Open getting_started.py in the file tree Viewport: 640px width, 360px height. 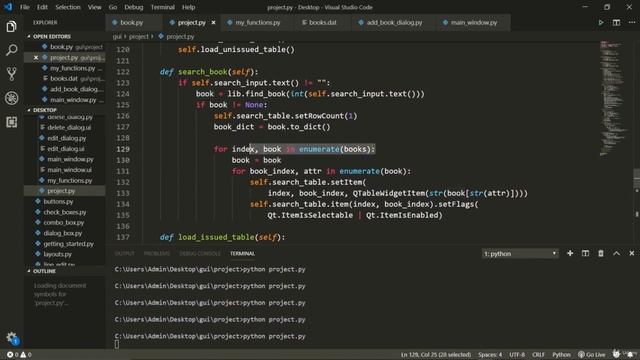(x=65, y=244)
